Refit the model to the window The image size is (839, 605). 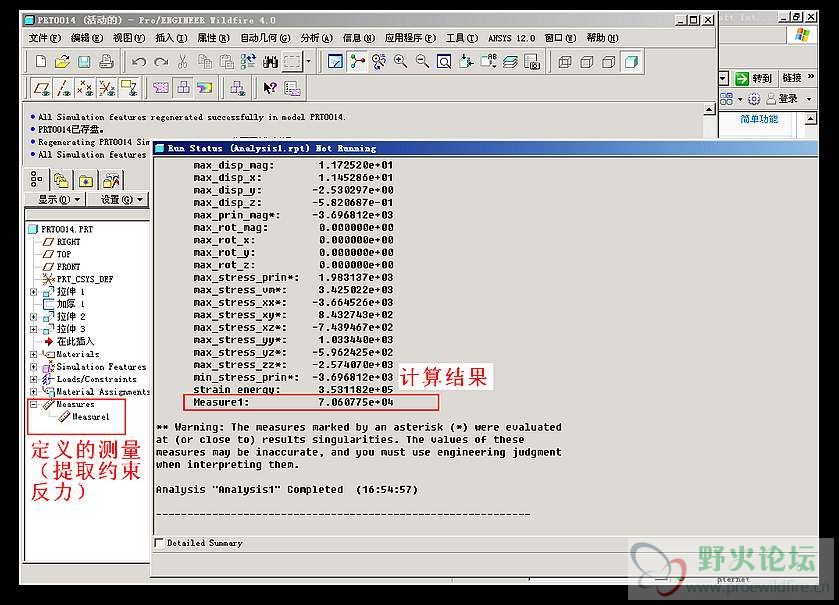tap(444, 62)
